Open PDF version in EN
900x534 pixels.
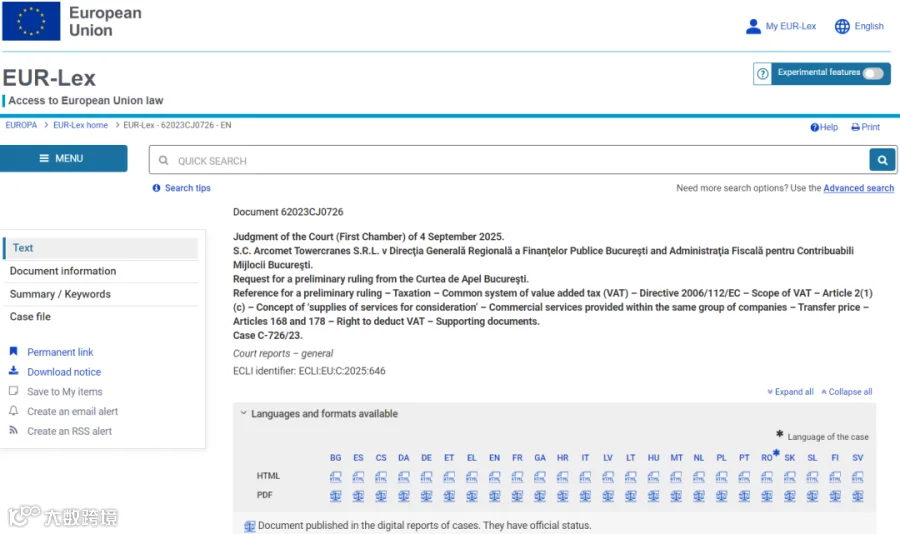[494, 496]
